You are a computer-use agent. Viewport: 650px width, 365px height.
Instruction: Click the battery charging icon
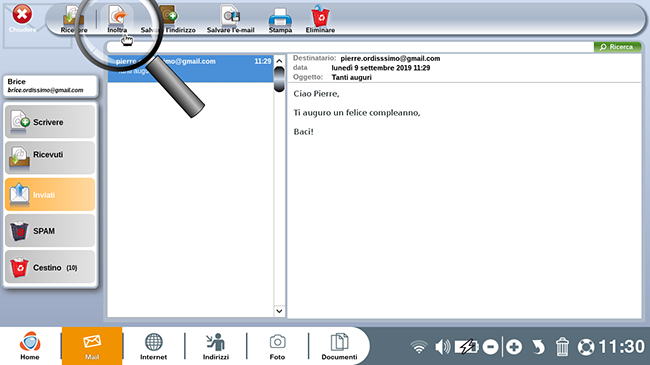466,347
